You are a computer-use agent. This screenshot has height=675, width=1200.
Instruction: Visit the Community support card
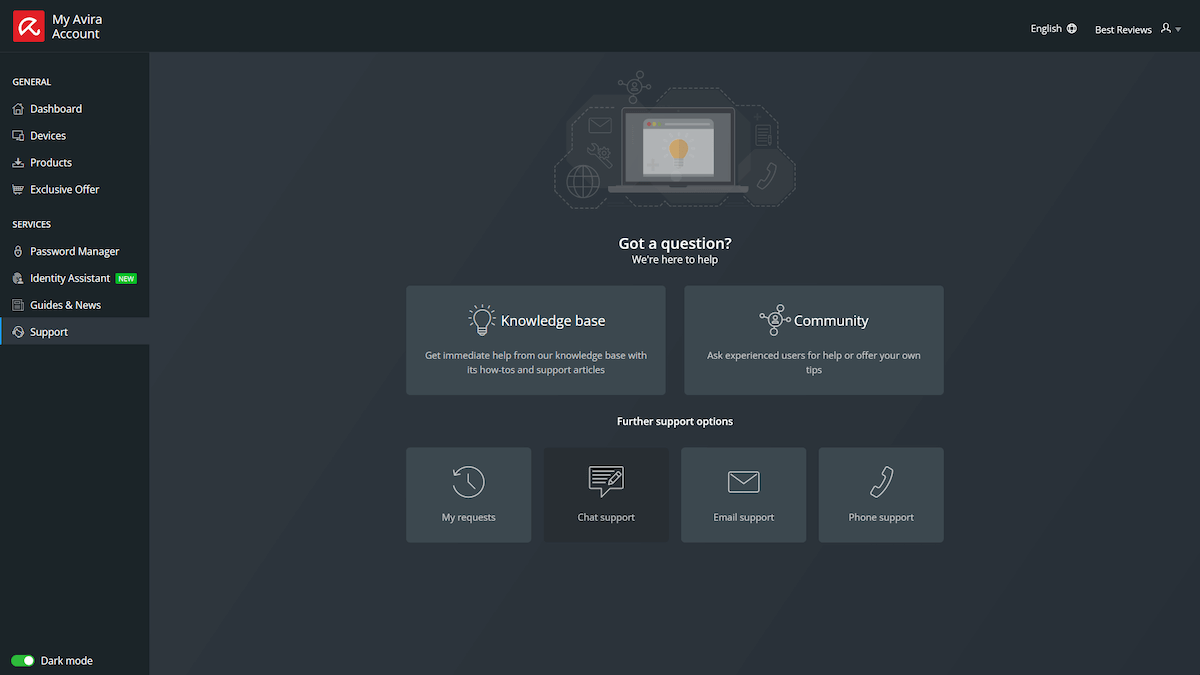pyautogui.click(x=813, y=340)
